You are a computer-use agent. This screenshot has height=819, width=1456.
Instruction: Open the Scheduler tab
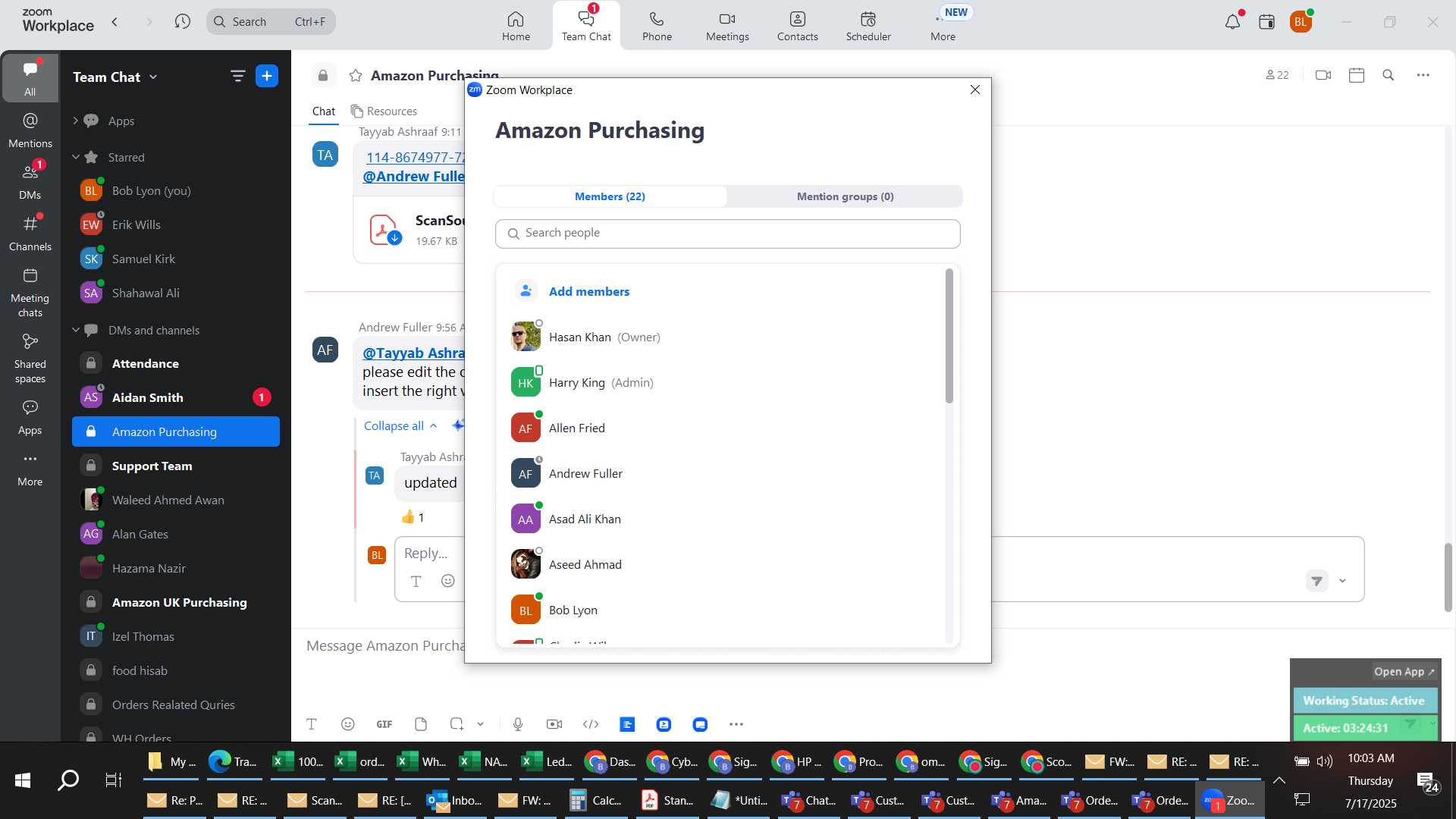[868, 26]
